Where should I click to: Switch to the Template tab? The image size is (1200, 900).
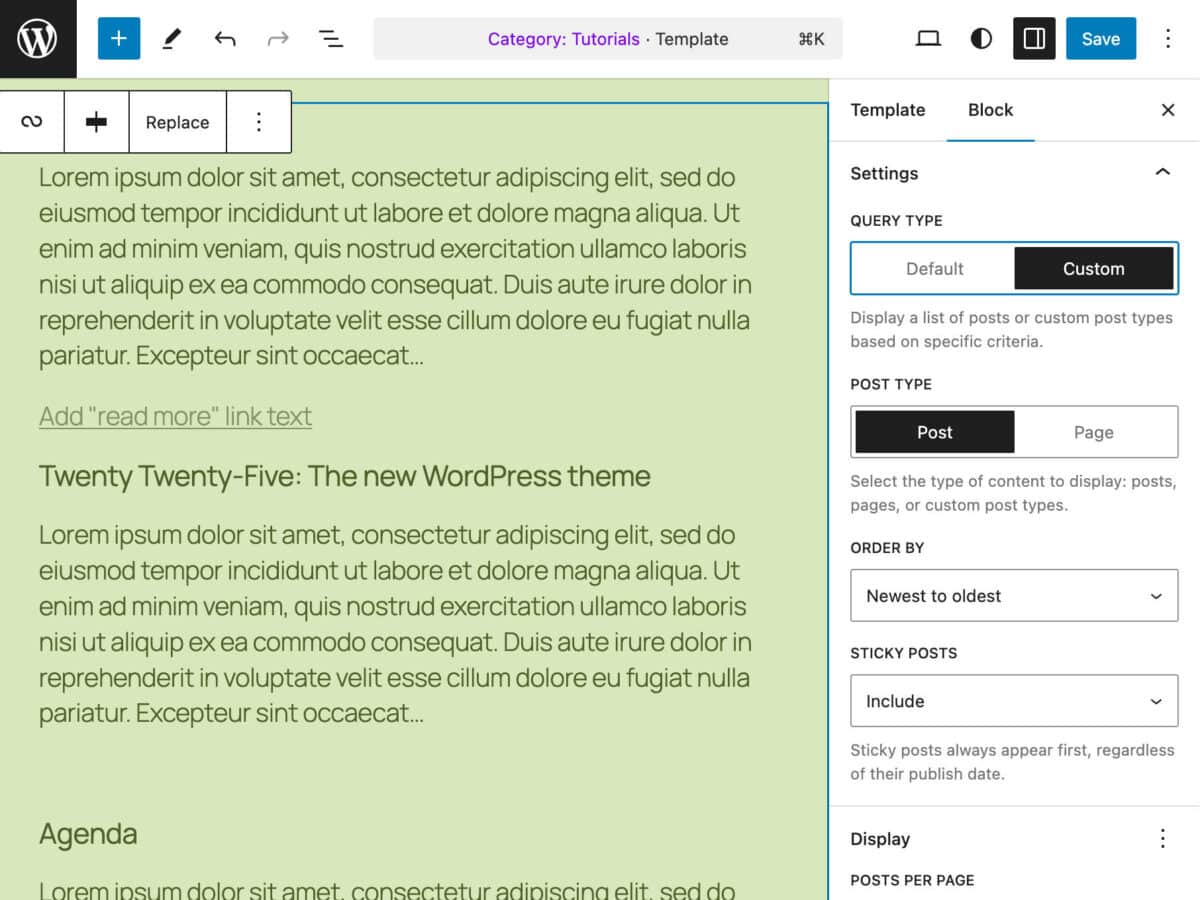tap(887, 110)
